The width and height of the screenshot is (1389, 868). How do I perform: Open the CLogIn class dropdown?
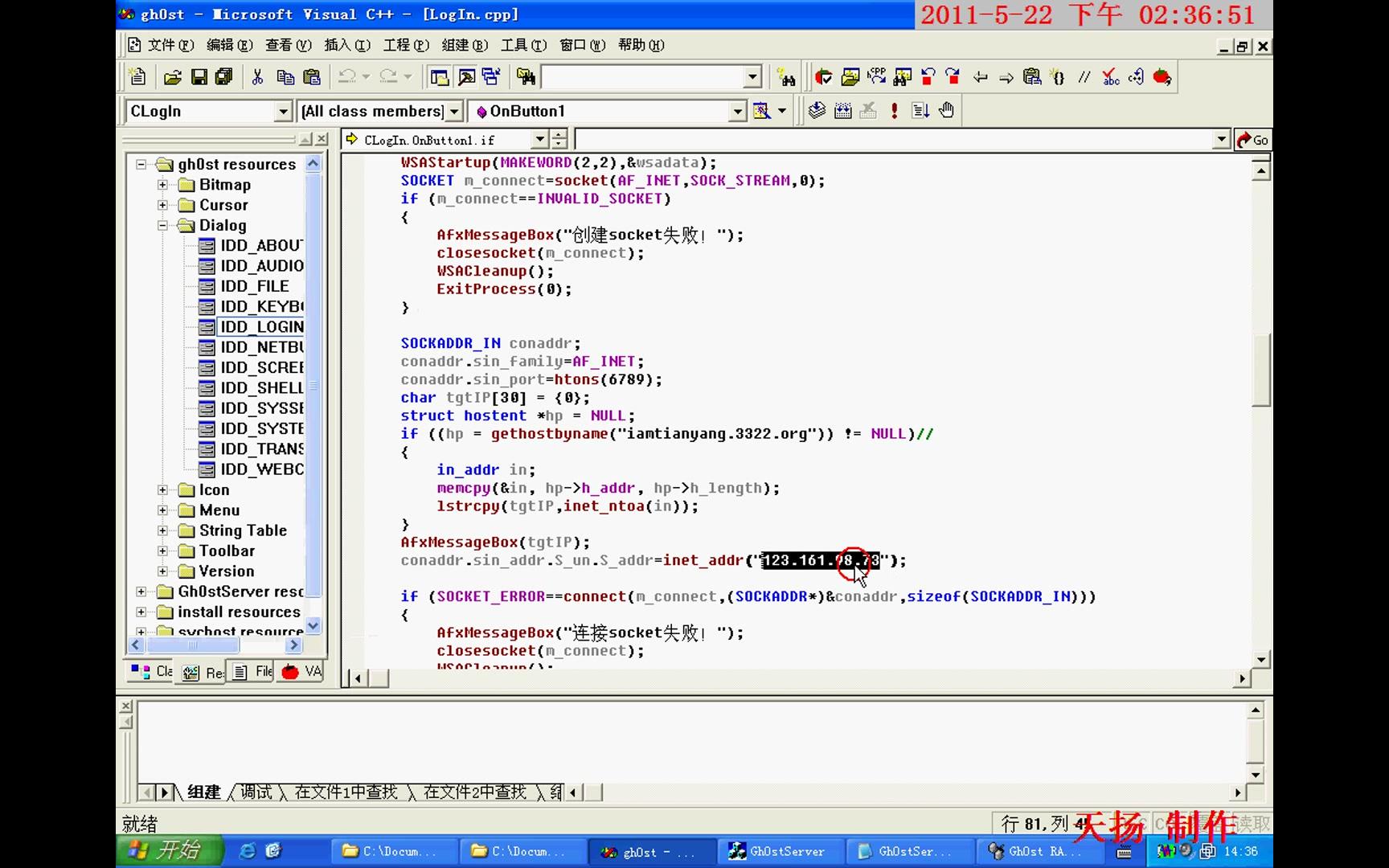click(282, 112)
